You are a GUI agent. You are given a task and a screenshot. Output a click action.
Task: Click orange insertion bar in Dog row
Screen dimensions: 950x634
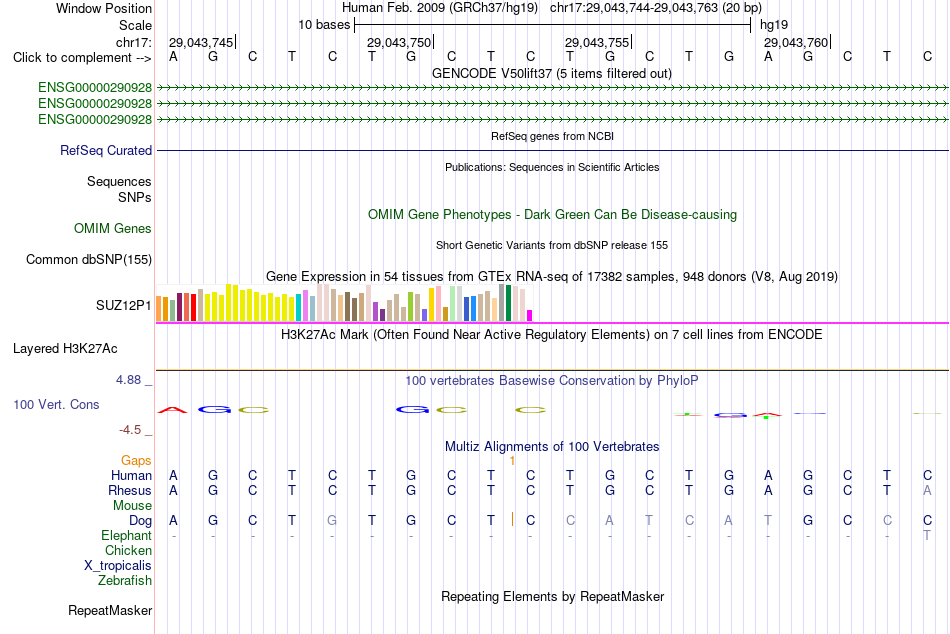513,519
